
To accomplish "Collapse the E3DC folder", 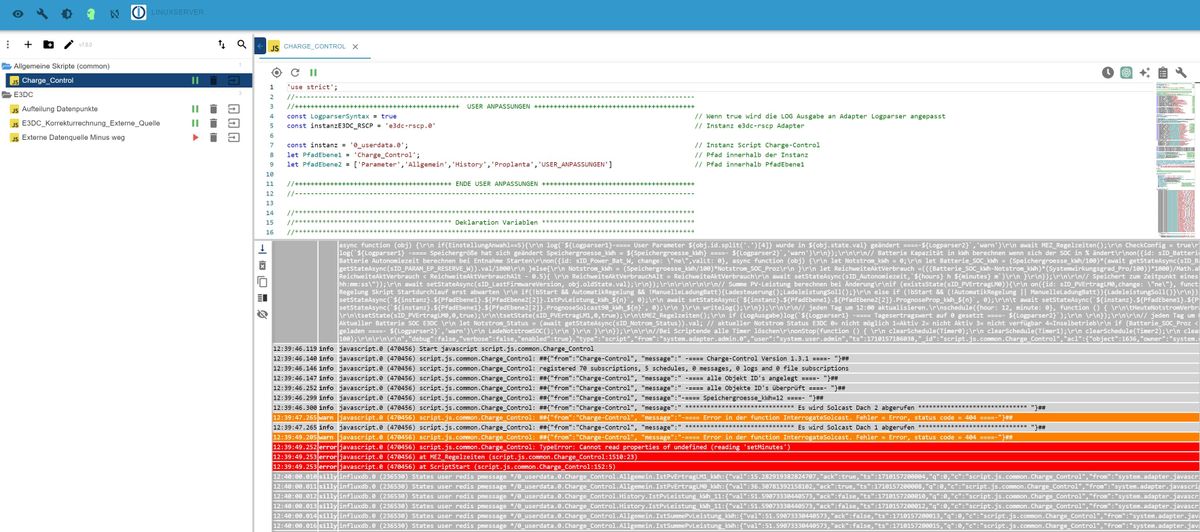I will click(x=18, y=94).
